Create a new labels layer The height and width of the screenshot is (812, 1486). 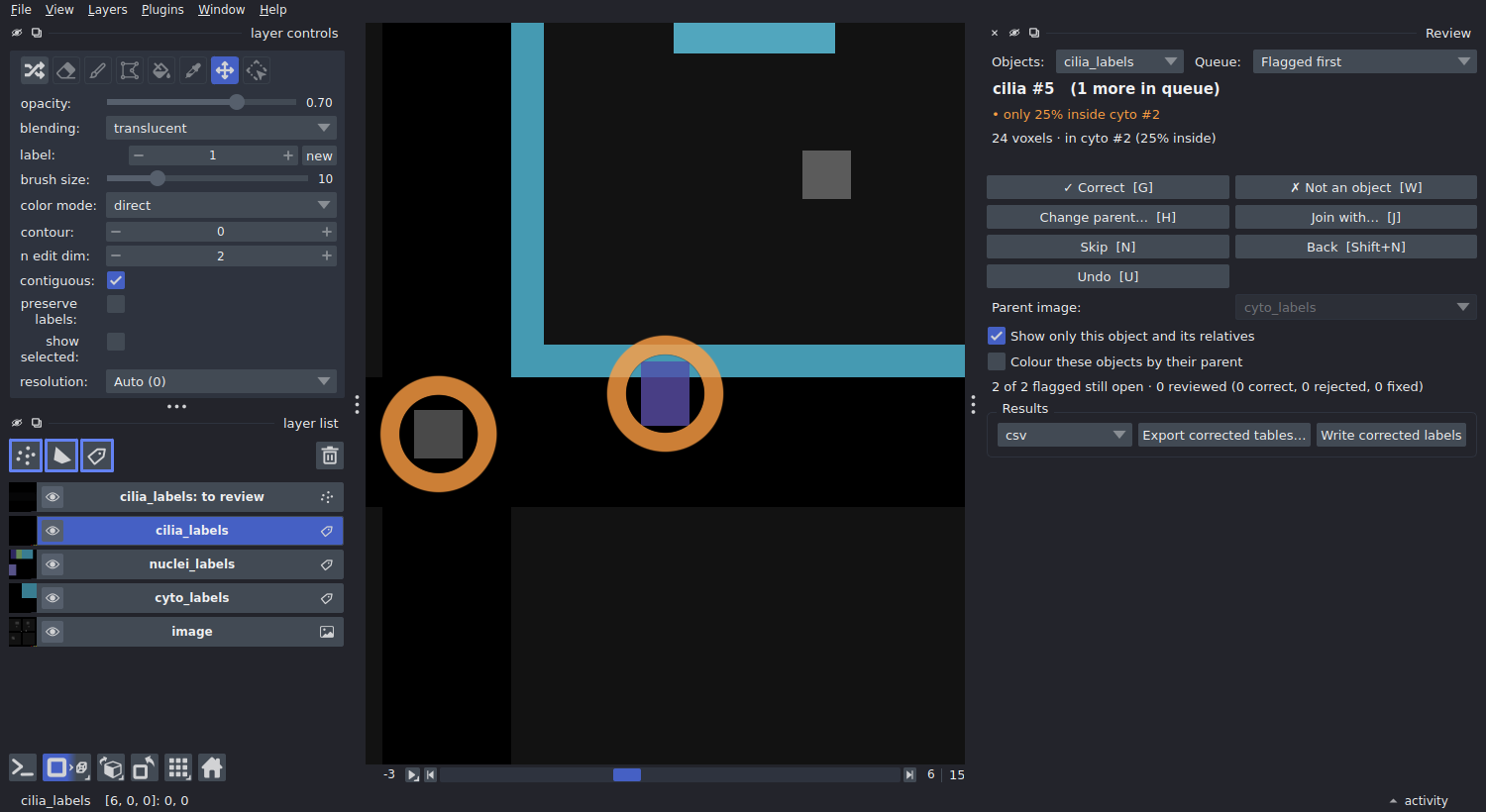97,456
